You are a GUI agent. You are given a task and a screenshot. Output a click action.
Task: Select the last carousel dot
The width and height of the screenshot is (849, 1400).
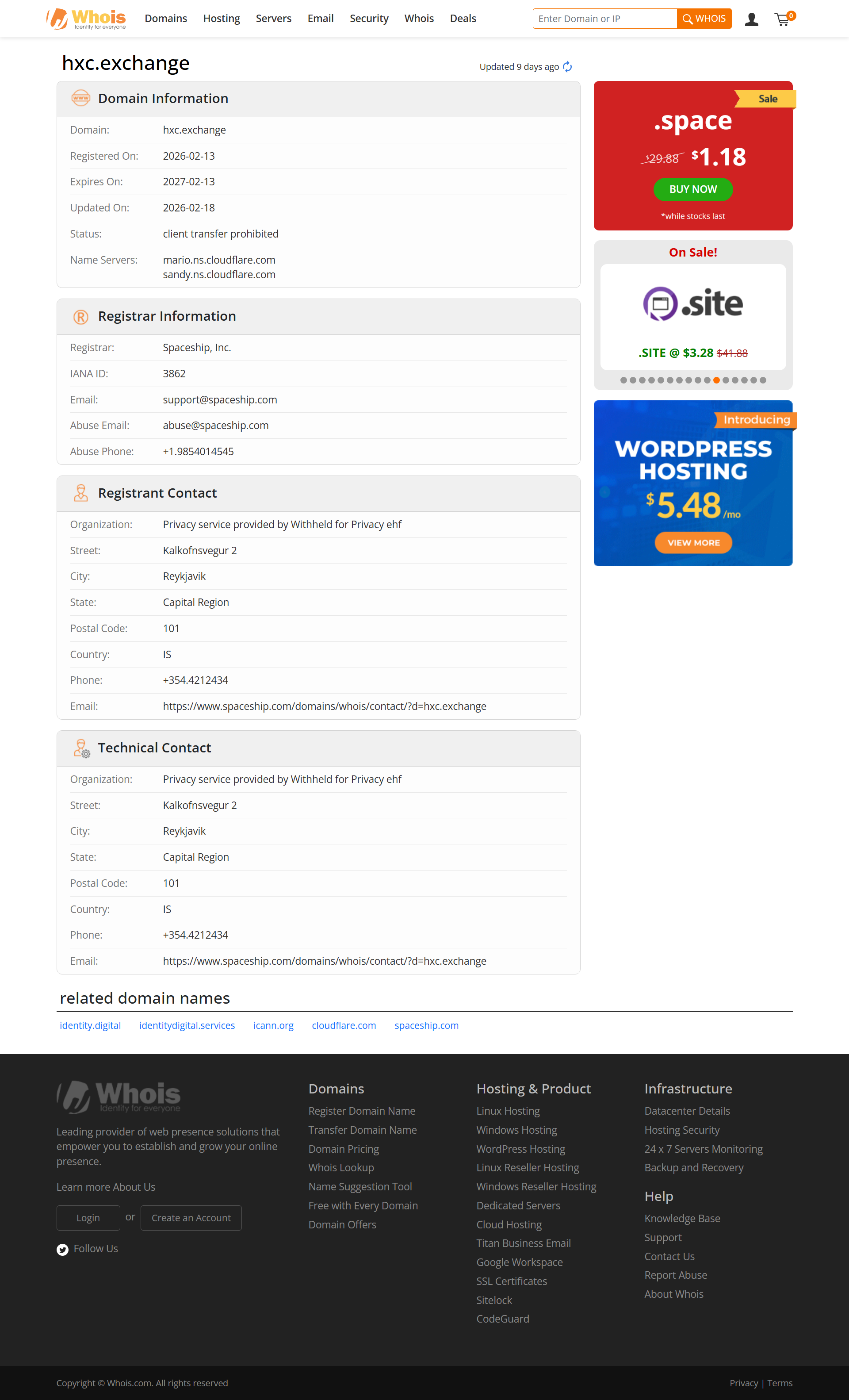point(763,380)
